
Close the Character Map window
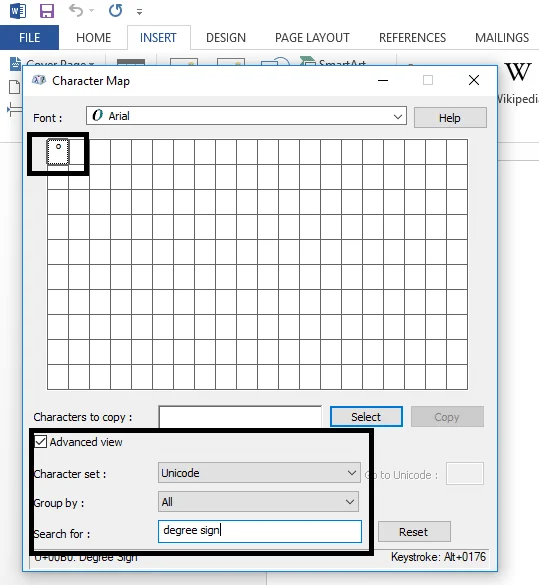pyautogui.click(x=474, y=80)
